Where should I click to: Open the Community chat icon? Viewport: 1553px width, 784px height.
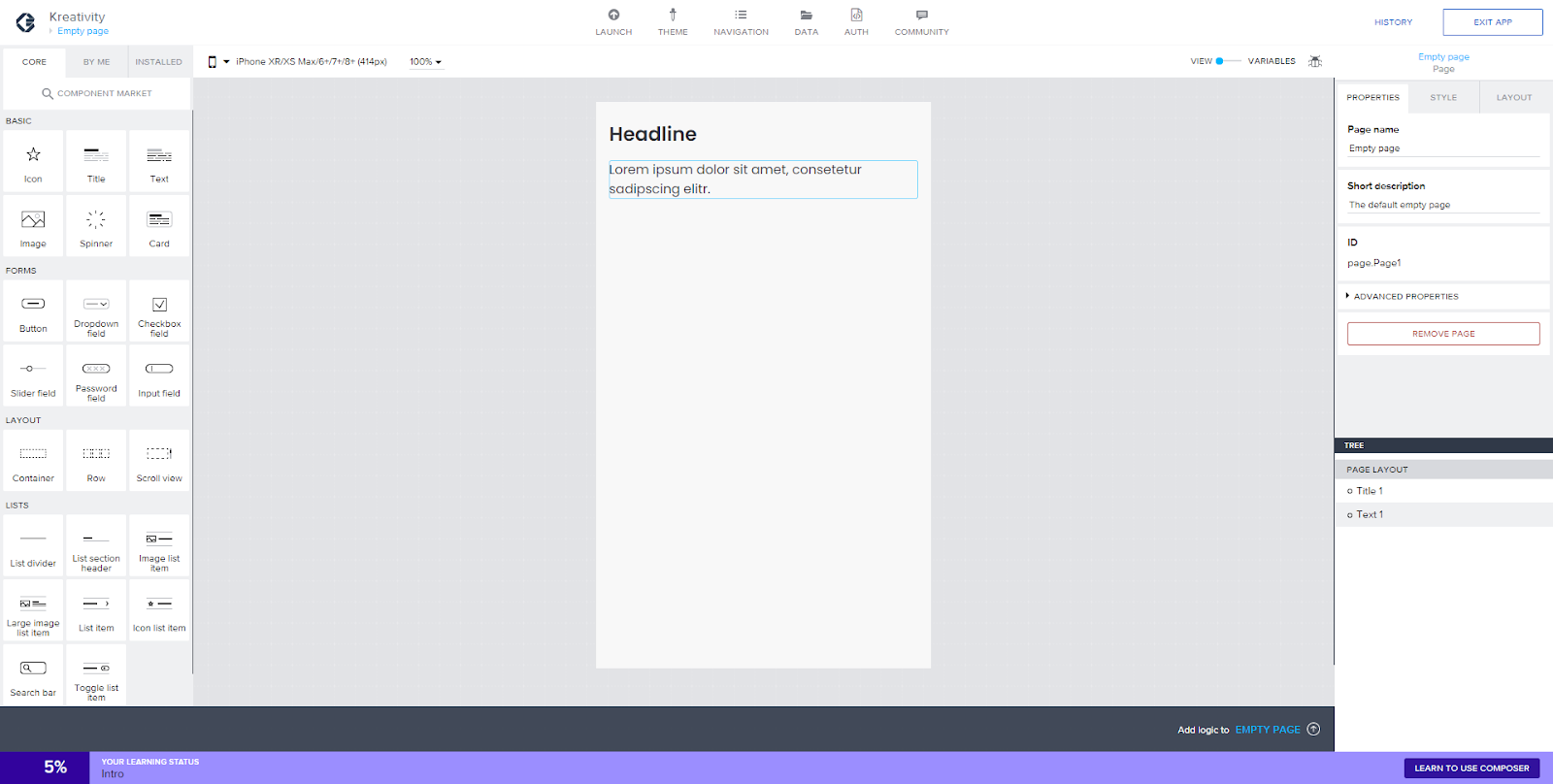tap(922, 22)
